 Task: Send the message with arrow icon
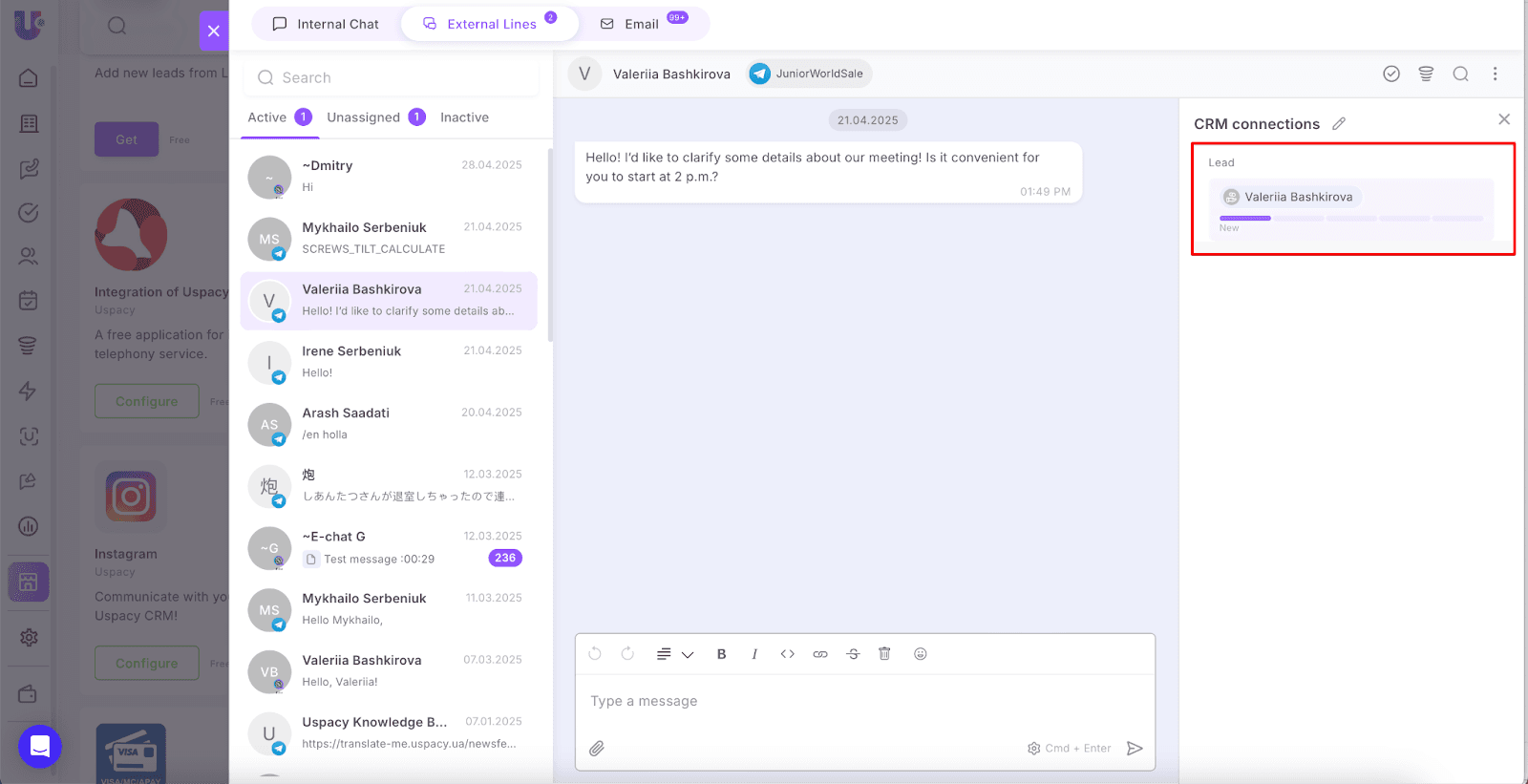tap(1135, 749)
